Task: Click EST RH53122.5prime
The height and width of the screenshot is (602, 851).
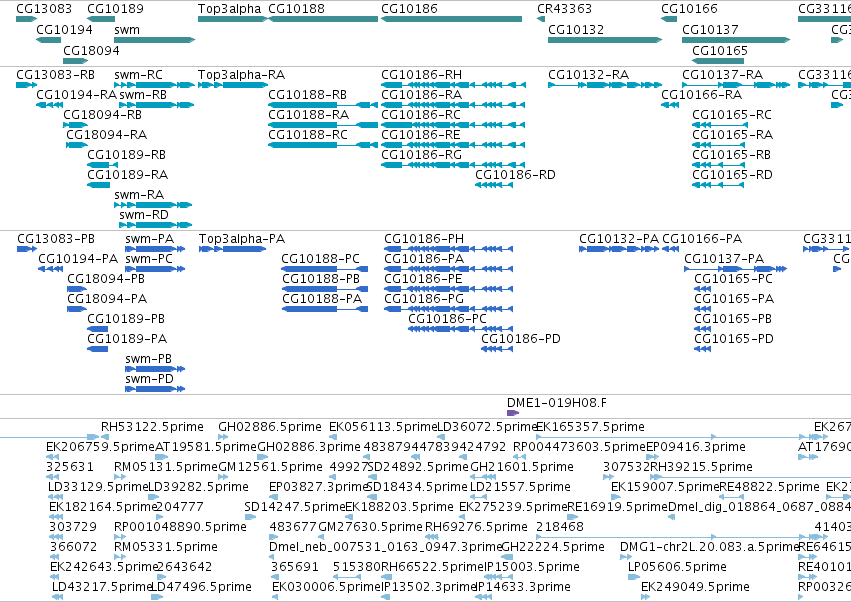Action: tap(152, 427)
